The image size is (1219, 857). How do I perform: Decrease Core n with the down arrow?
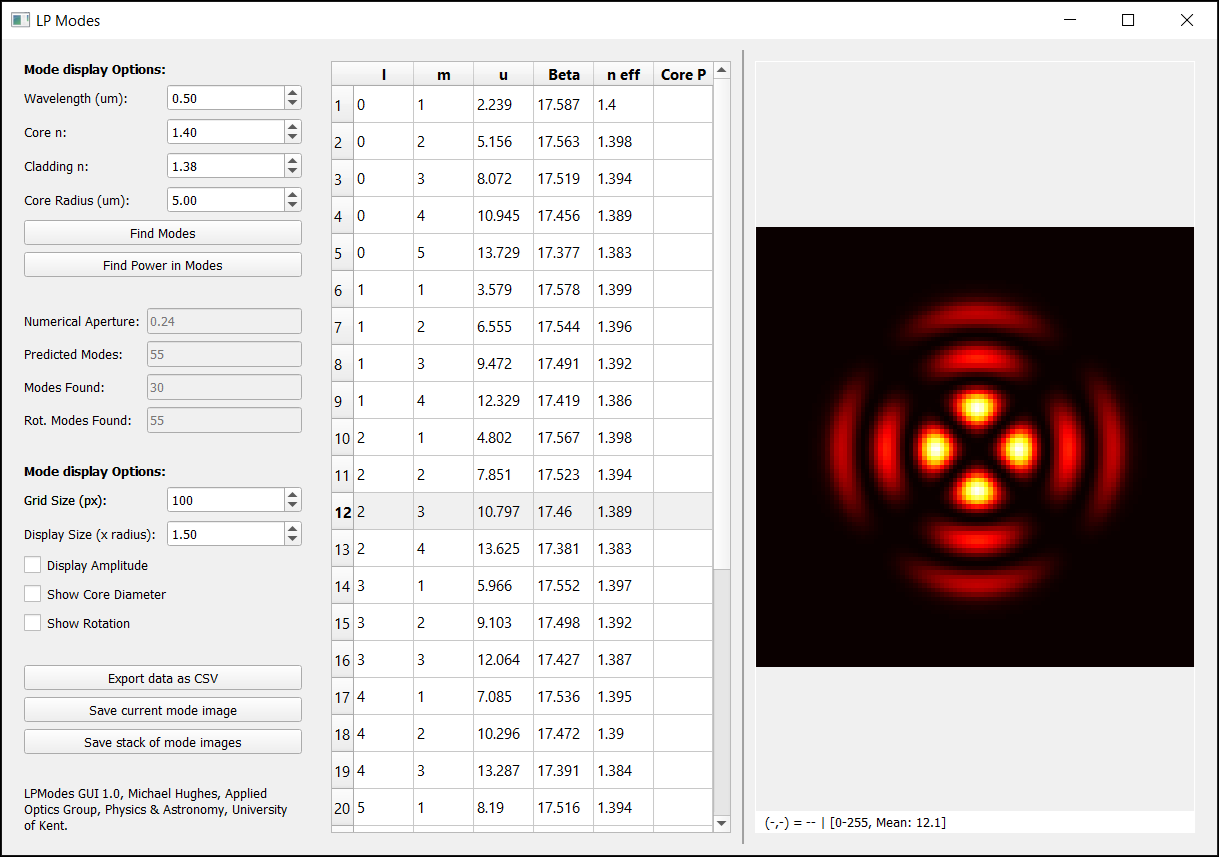point(291,137)
